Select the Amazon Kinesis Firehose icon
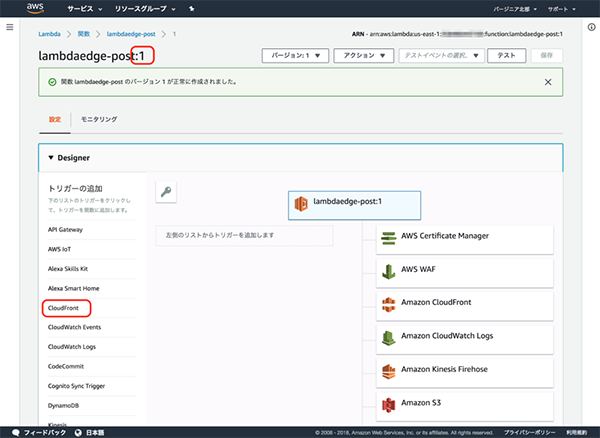 click(388, 372)
